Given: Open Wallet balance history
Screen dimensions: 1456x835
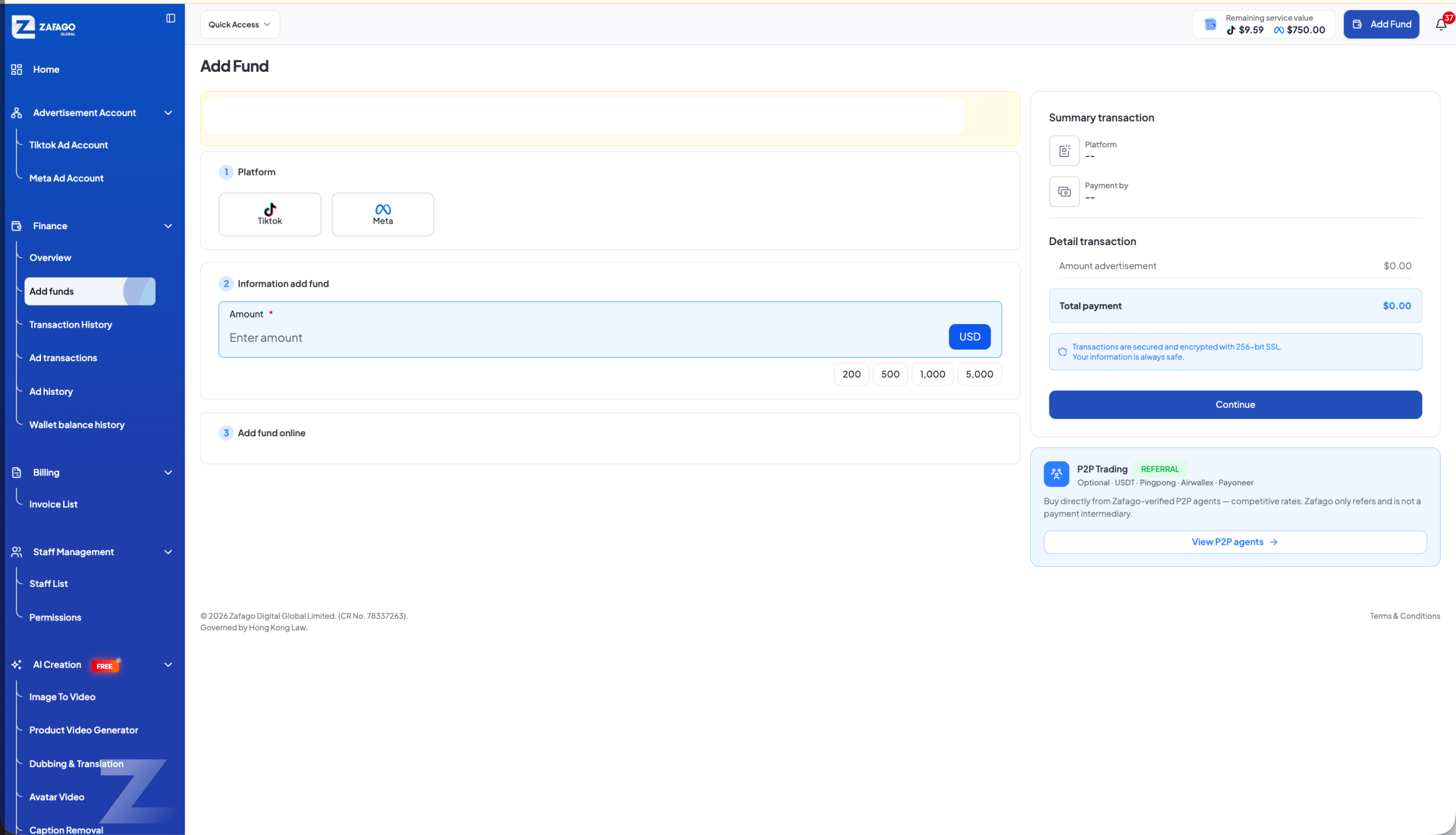Looking at the screenshot, I should pyautogui.click(x=77, y=425).
